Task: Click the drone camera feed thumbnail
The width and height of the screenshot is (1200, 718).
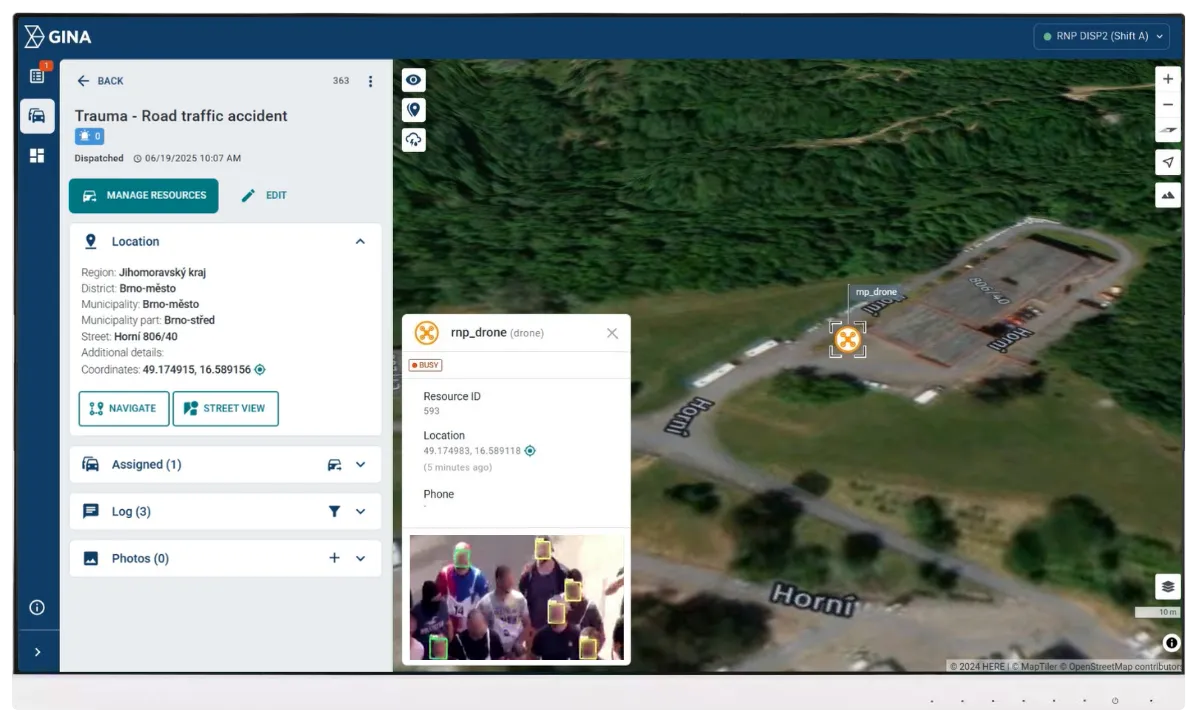Action: (516, 597)
